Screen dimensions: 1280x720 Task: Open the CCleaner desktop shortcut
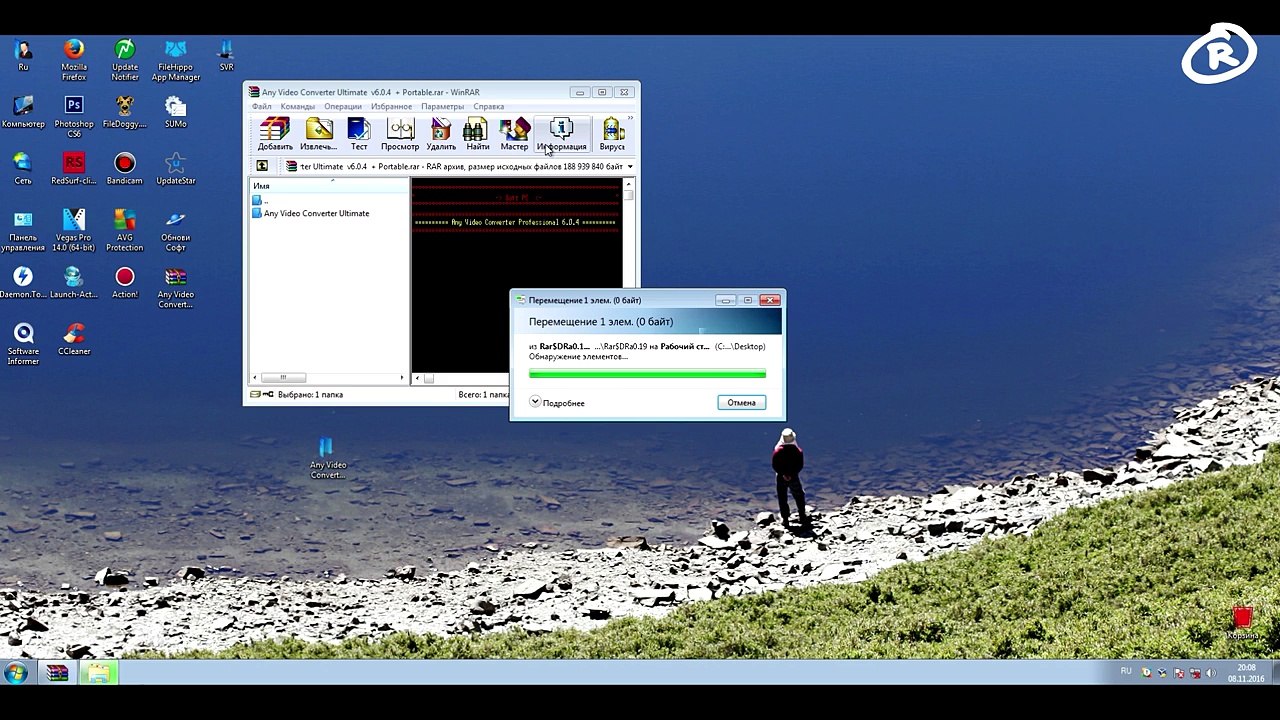tap(74, 340)
